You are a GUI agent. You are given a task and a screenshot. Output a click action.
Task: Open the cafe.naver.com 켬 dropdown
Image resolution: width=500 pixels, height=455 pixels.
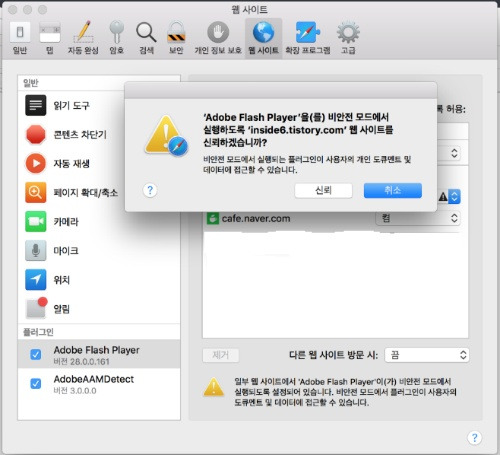418,218
